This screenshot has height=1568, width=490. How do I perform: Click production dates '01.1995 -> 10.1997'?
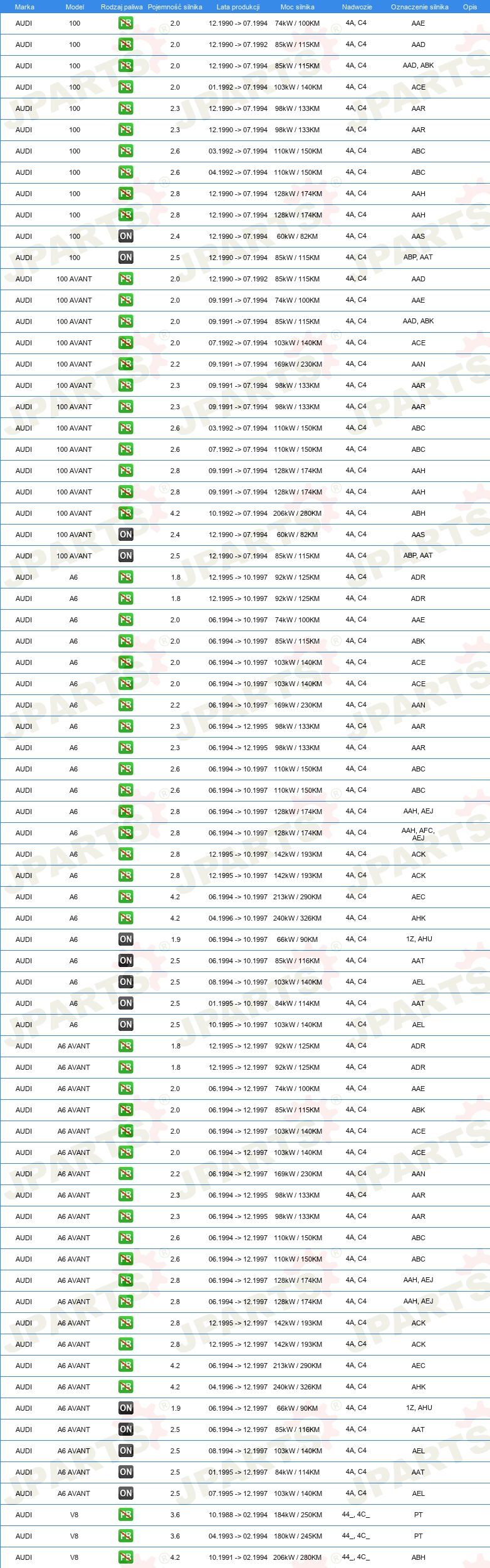238,1003
